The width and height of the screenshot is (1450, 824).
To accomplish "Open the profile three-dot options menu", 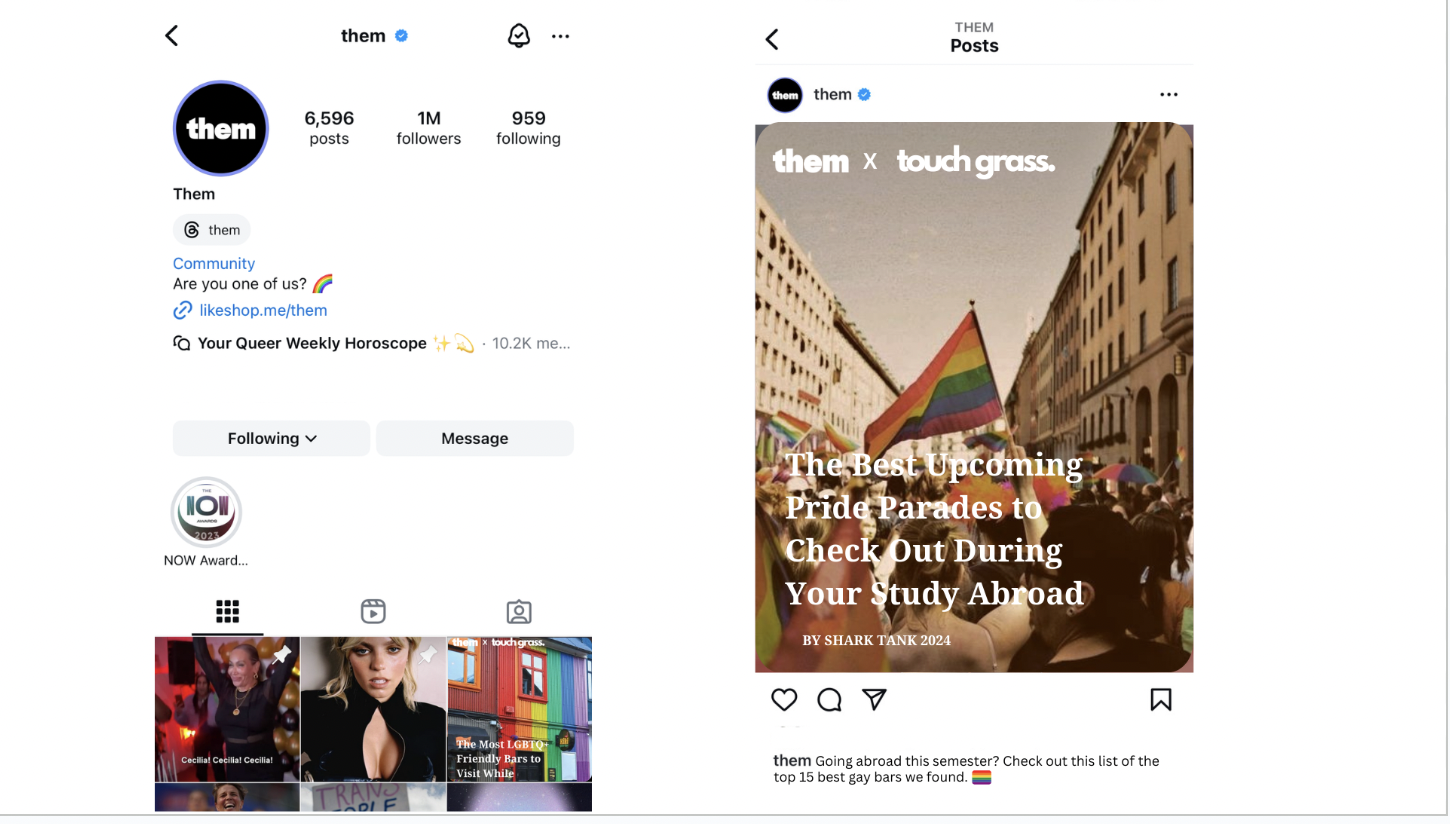I will pos(560,36).
